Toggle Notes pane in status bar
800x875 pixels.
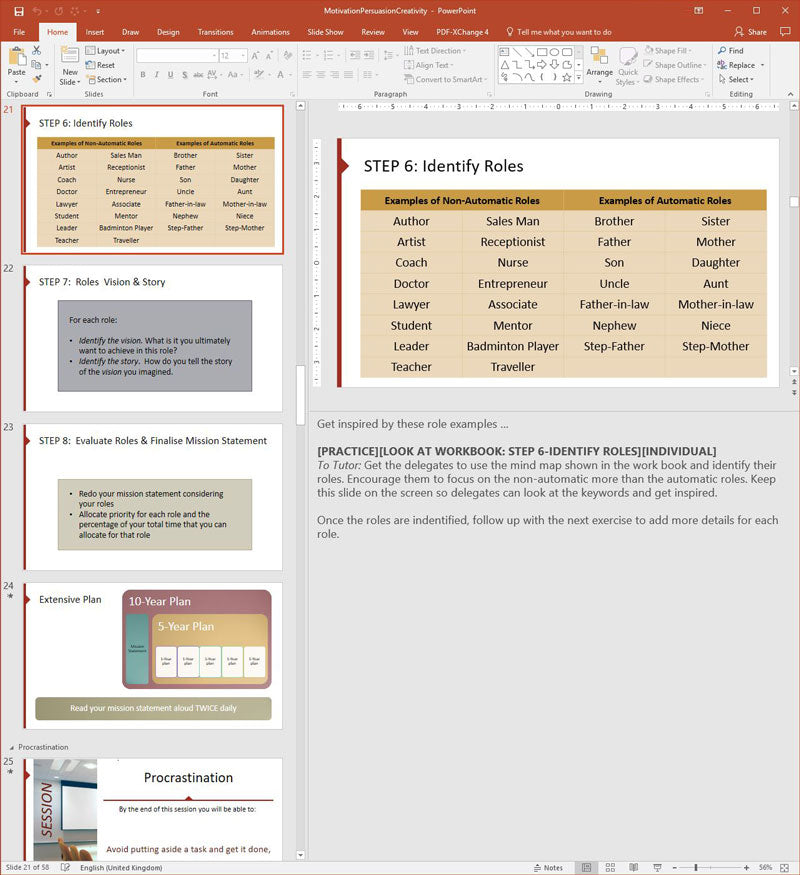[548, 868]
